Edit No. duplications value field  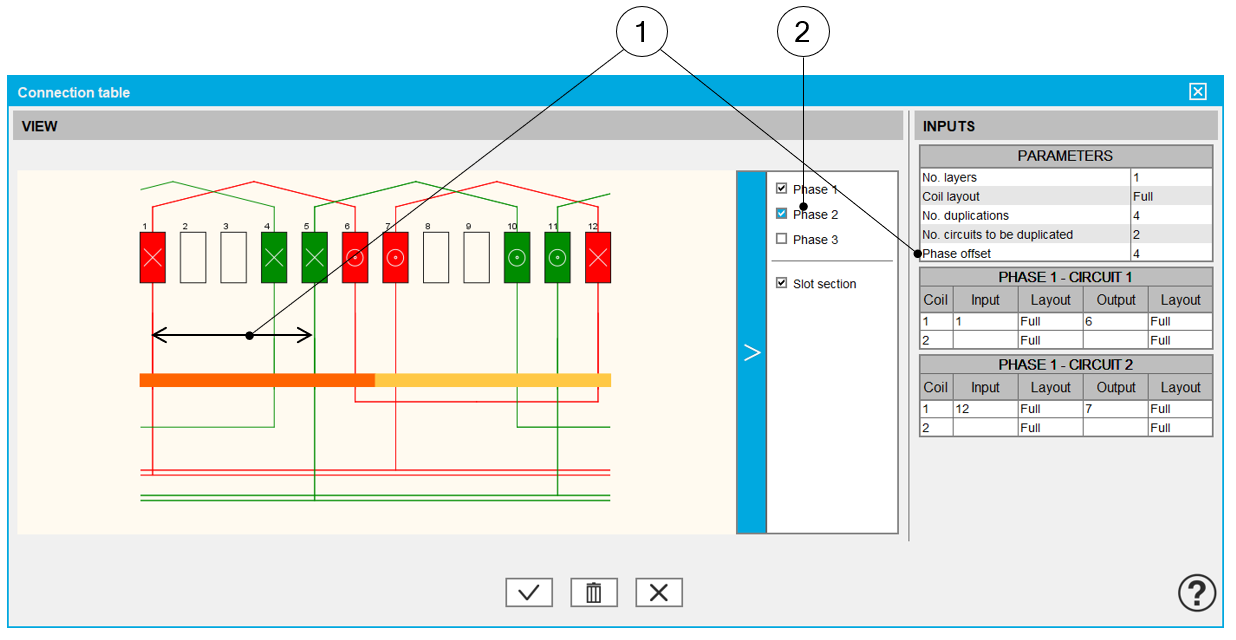(x=1170, y=216)
